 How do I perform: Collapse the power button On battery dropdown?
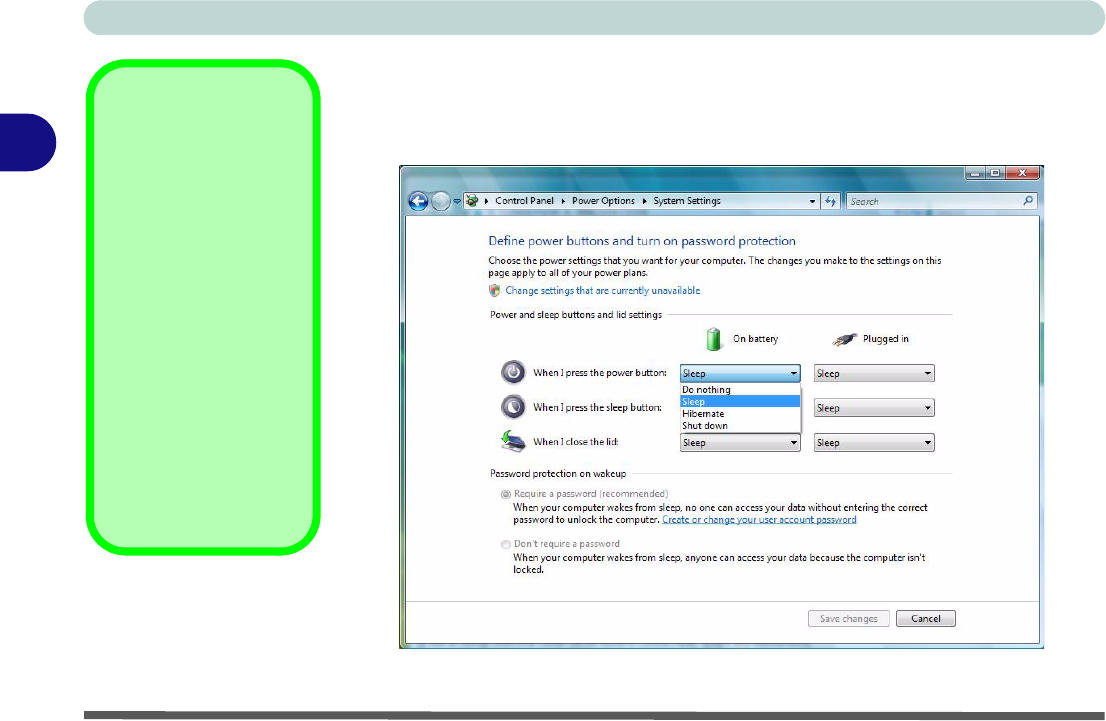[740, 373]
